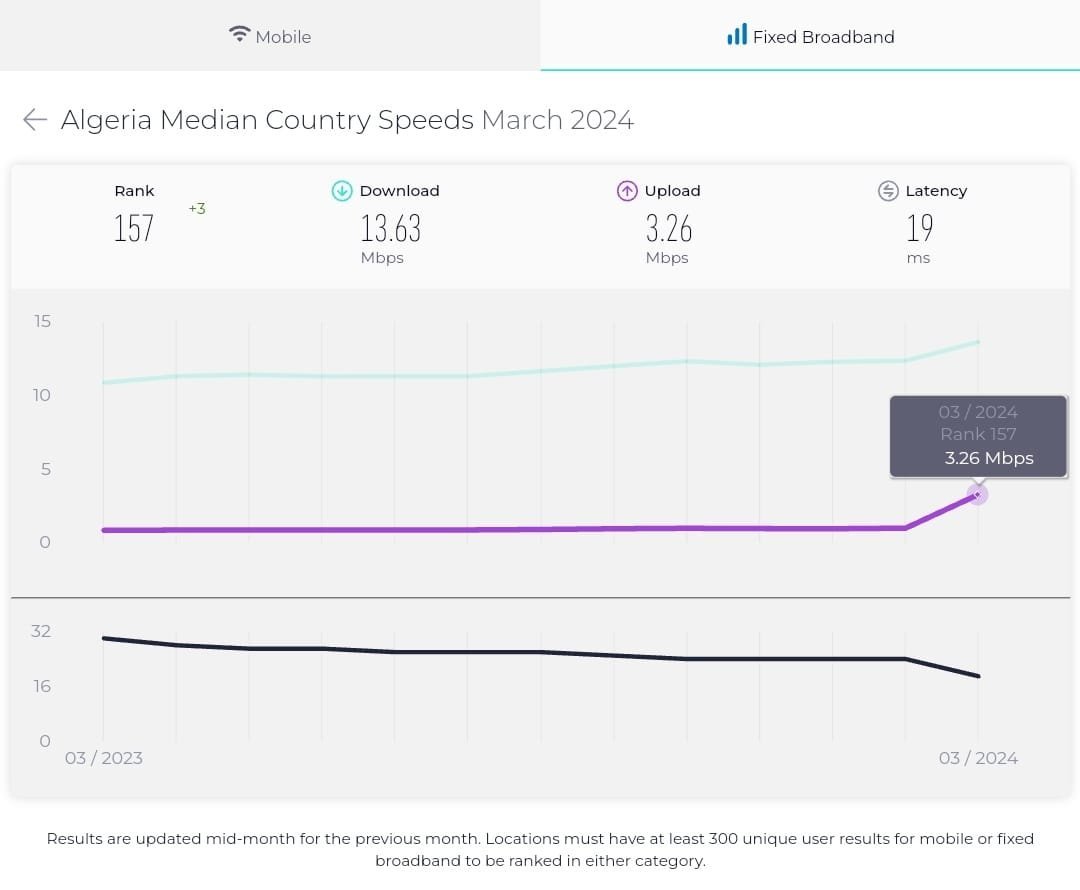Switch to the Mobile tab

click(270, 35)
